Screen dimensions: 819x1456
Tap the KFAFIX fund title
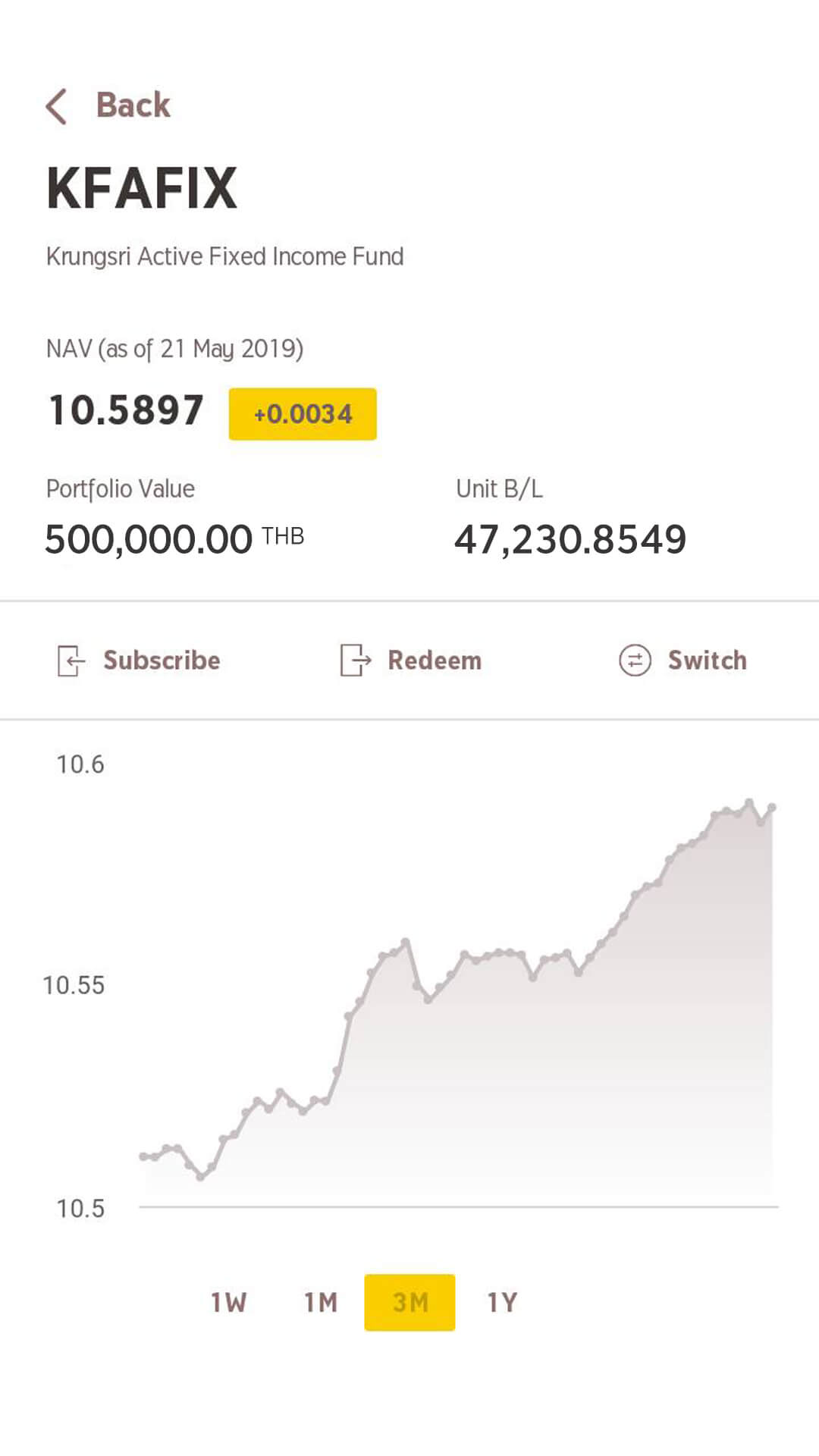[142, 188]
